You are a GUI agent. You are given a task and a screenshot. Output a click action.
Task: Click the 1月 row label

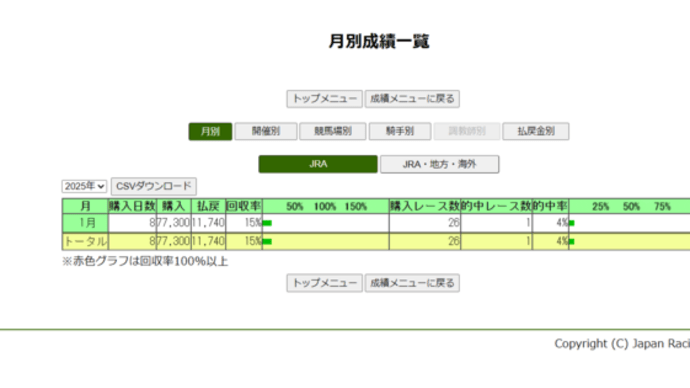click(85, 223)
